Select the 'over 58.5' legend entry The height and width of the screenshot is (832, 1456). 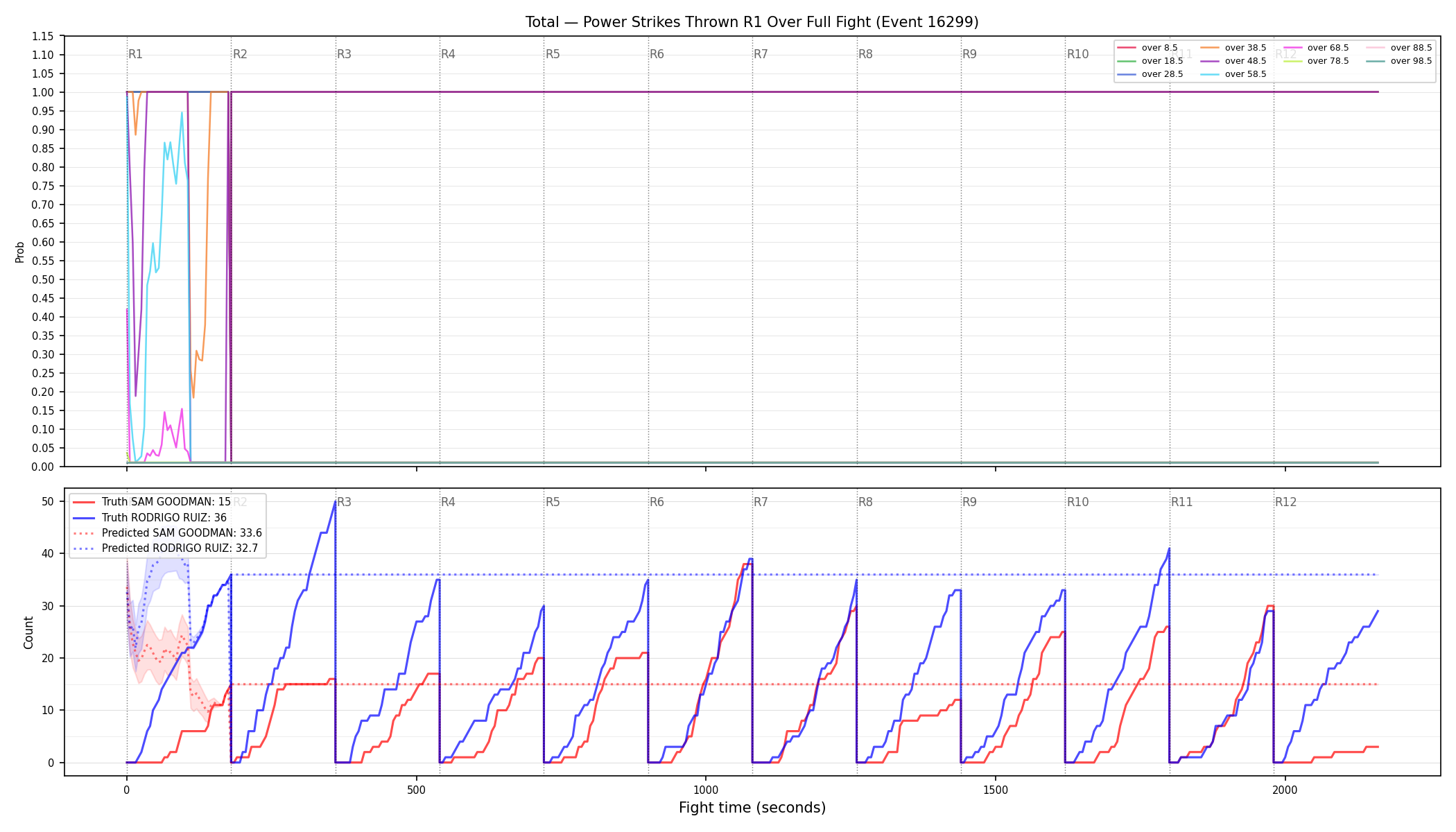1233,74
